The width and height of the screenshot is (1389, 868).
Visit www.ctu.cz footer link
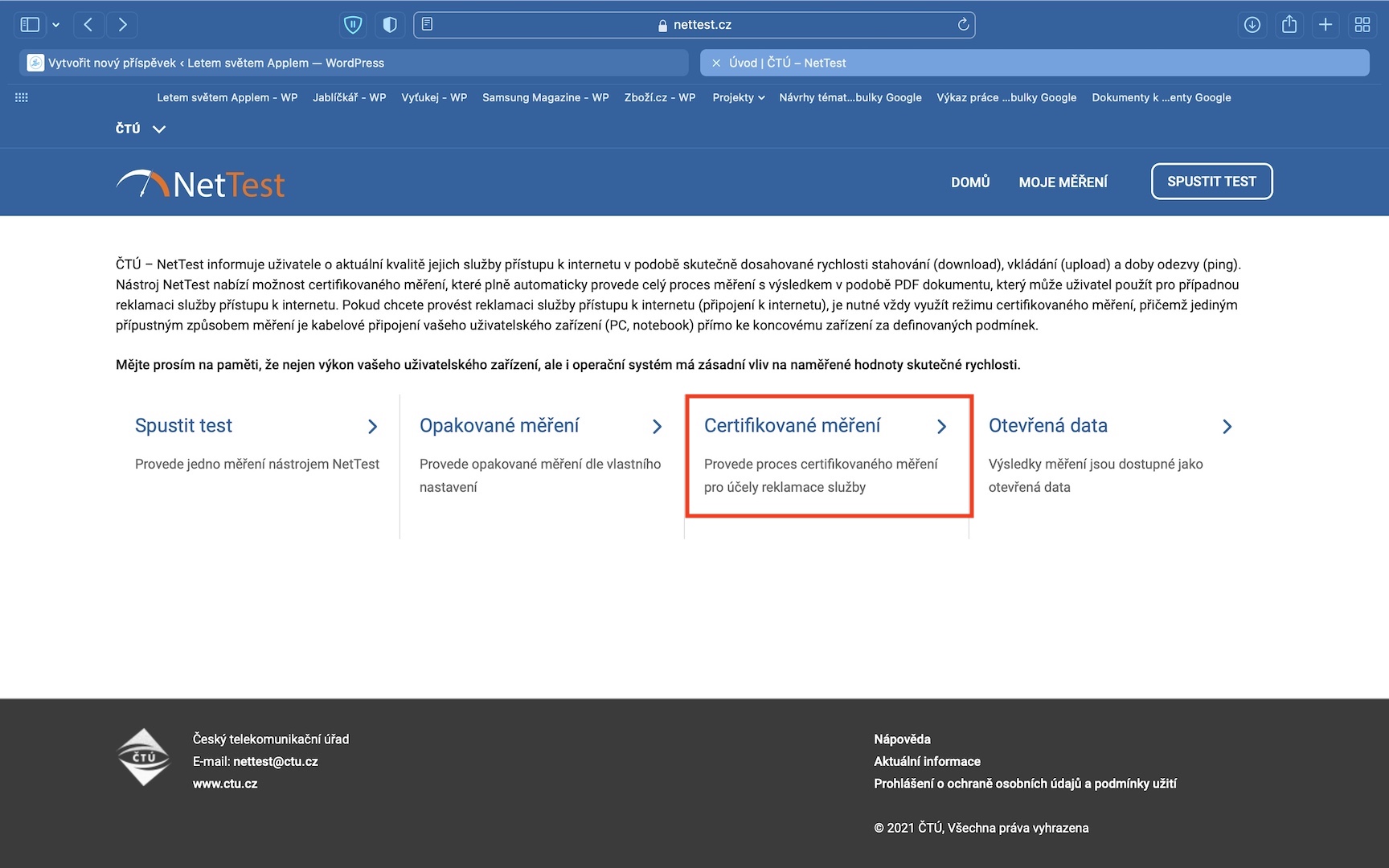coord(225,784)
